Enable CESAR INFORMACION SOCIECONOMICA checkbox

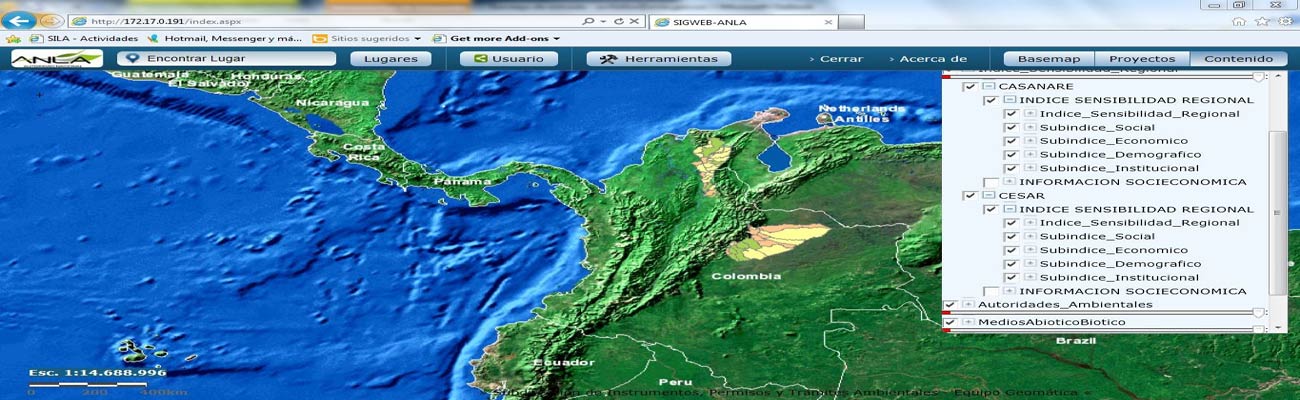coord(990,291)
